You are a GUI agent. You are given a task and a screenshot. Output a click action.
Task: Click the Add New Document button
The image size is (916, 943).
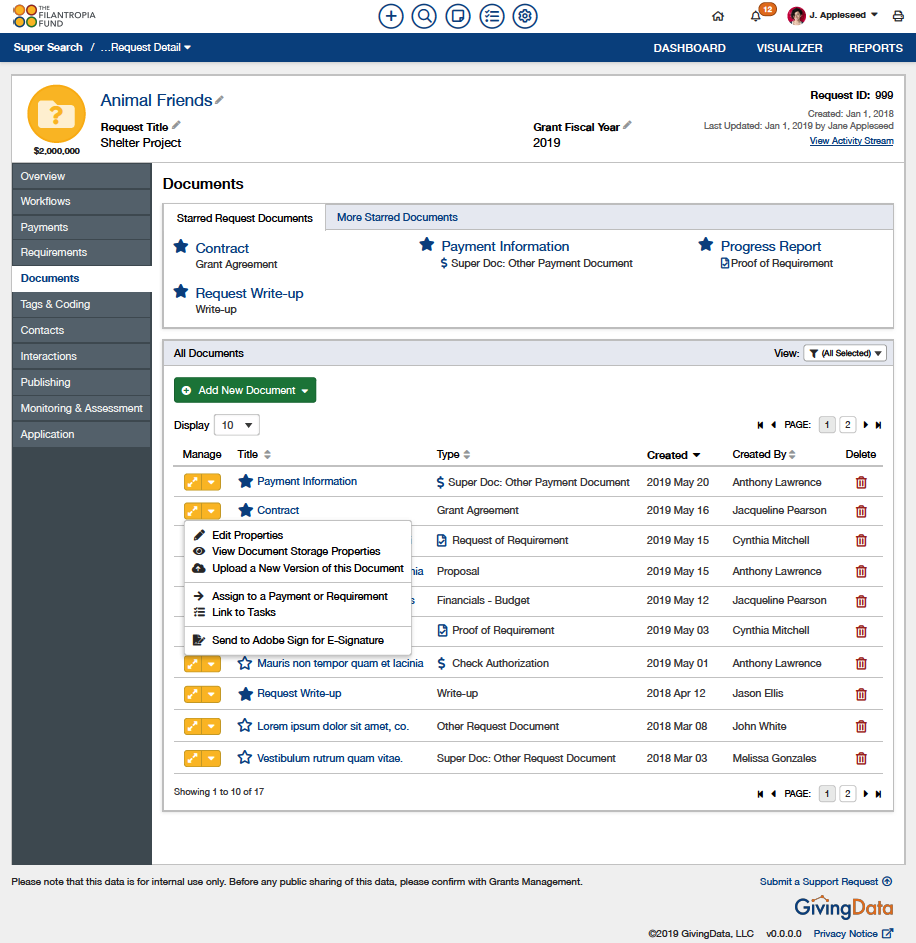point(245,390)
